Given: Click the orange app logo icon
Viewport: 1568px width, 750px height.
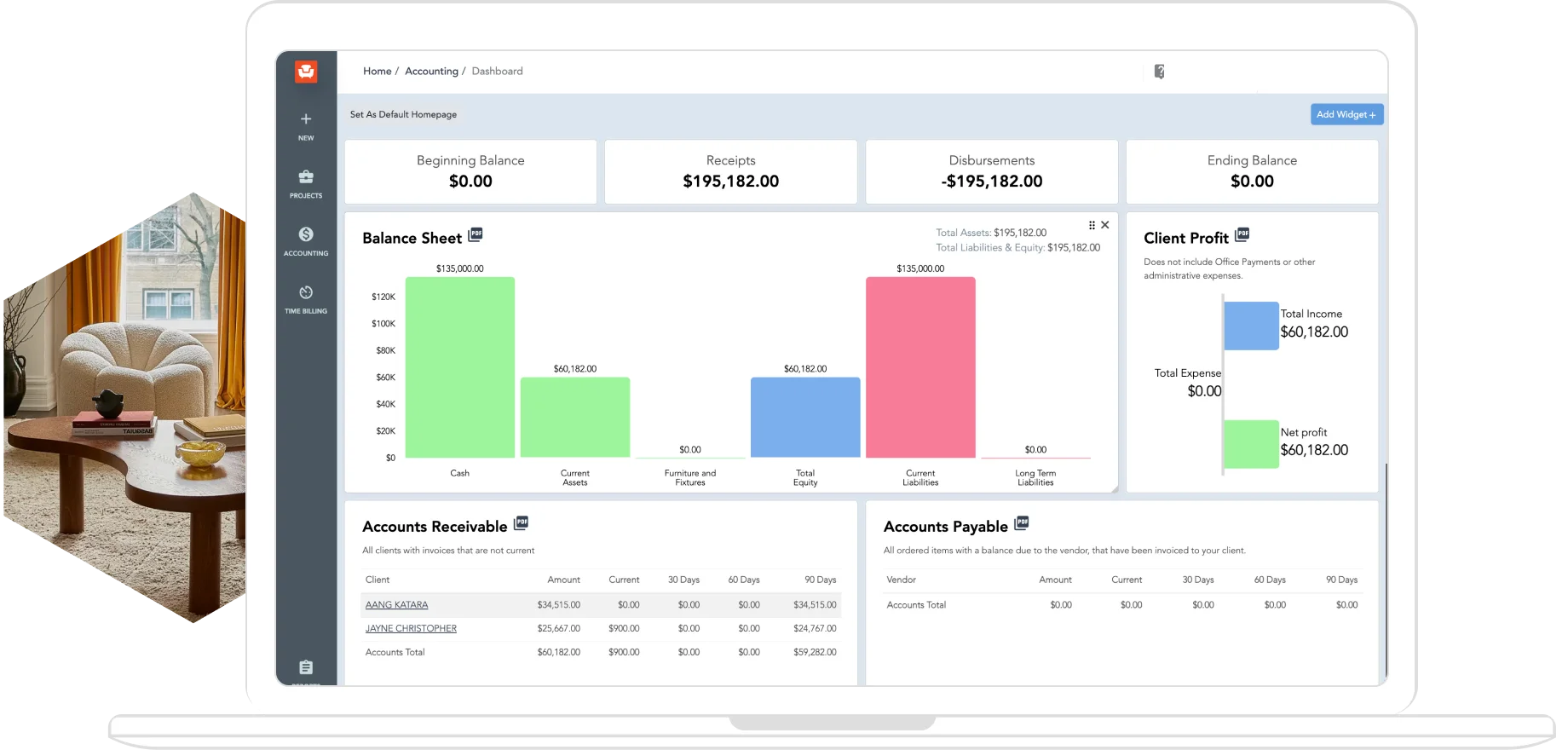Looking at the screenshot, I should [306, 72].
